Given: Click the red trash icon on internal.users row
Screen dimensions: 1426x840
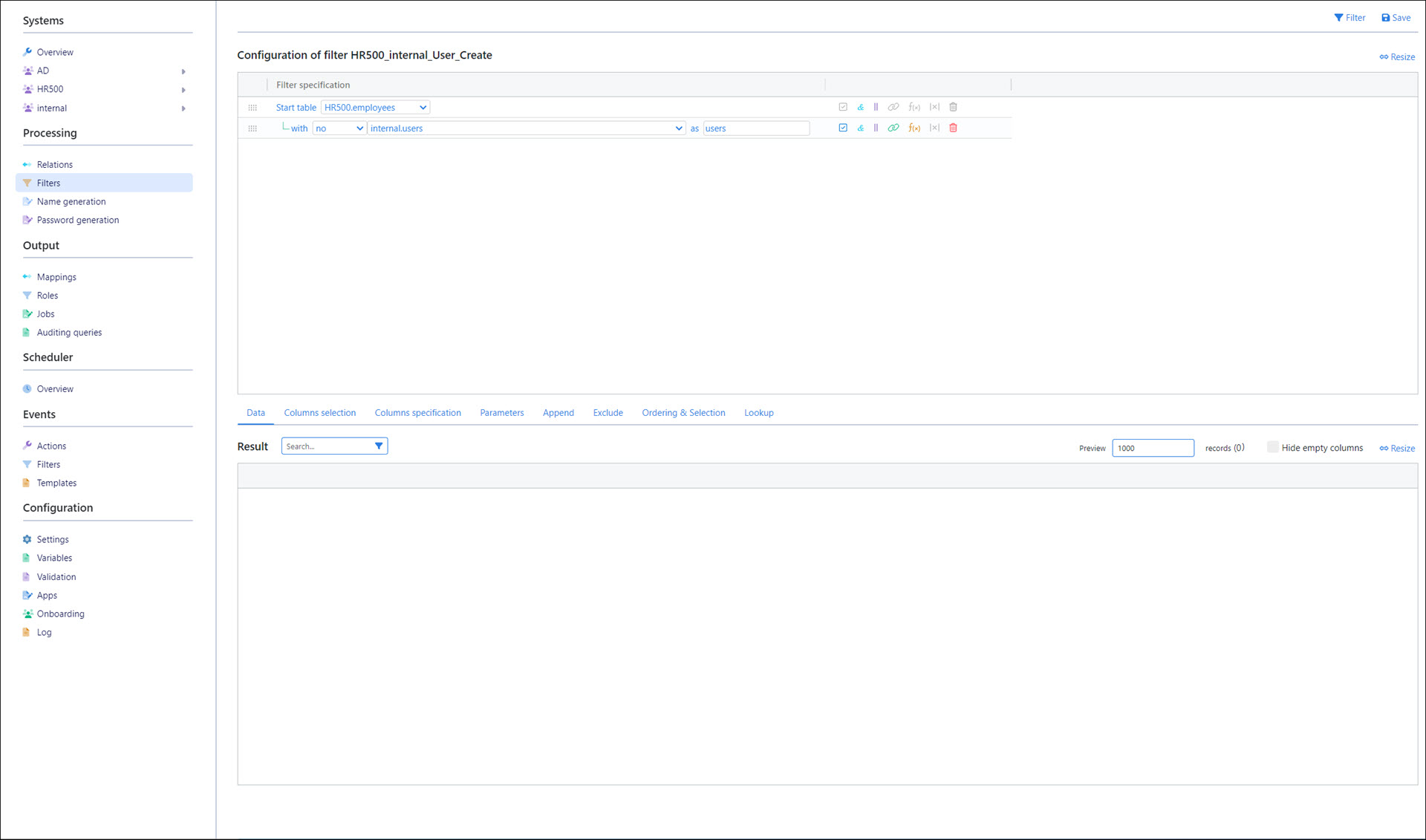Looking at the screenshot, I should [x=953, y=128].
